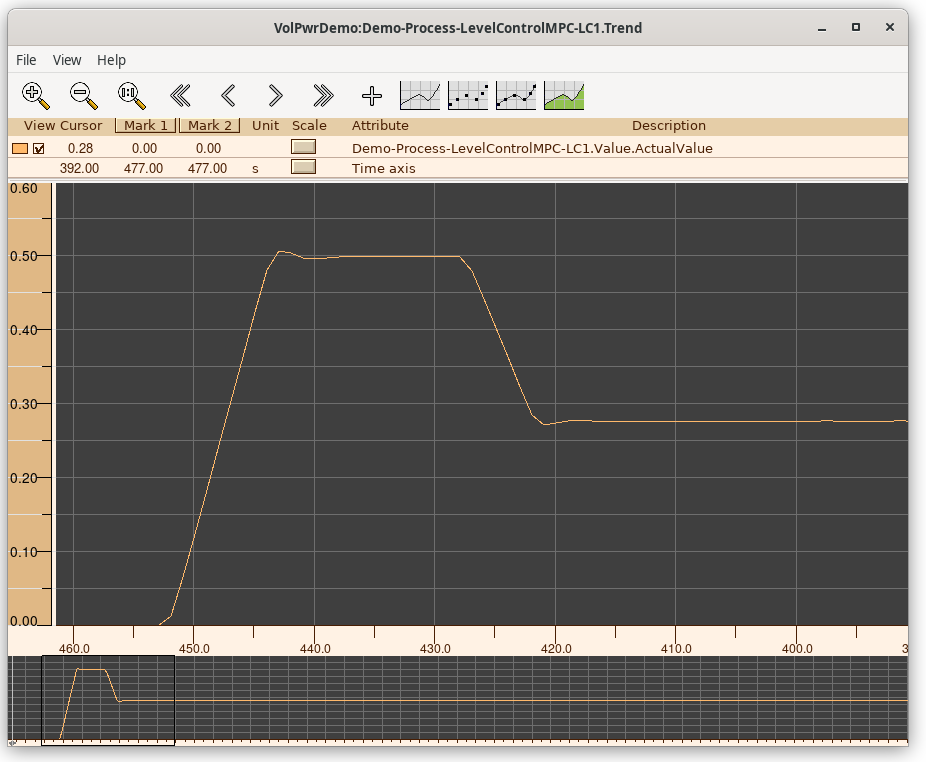Minimize the Trend window
Screen dimensions: 926x762
pos(821,28)
